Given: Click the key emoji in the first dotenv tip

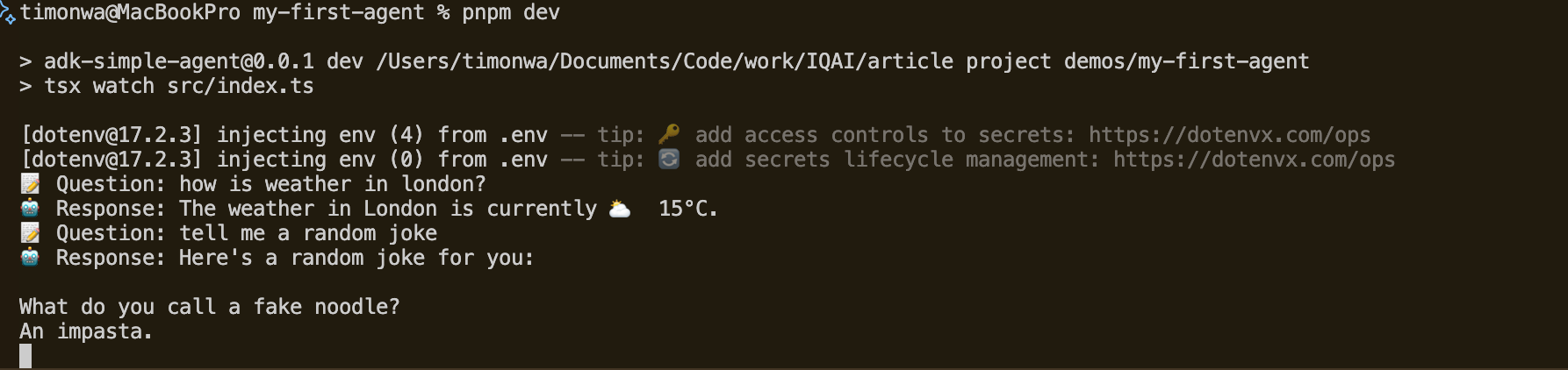Looking at the screenshot, I should click(x=669, y=134).
